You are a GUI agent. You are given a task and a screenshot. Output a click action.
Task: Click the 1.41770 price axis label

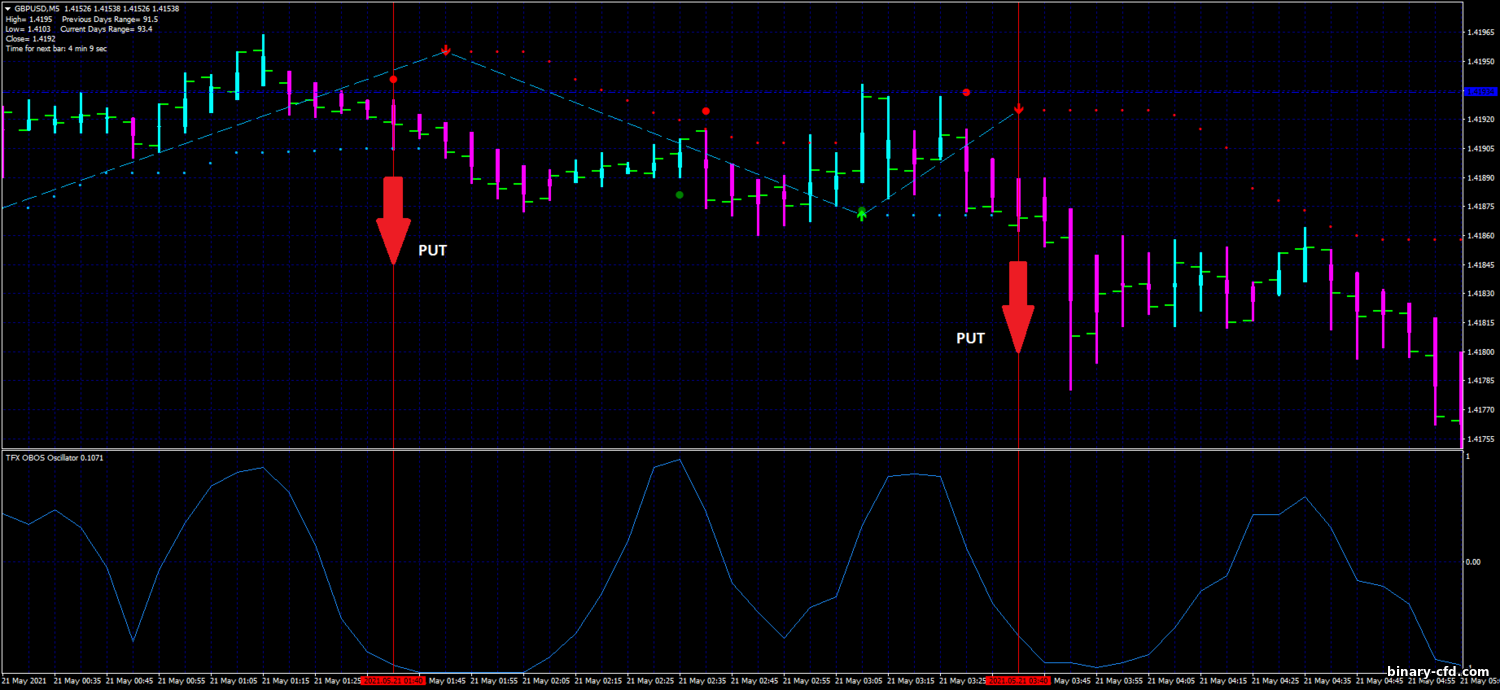(1480, 410)
